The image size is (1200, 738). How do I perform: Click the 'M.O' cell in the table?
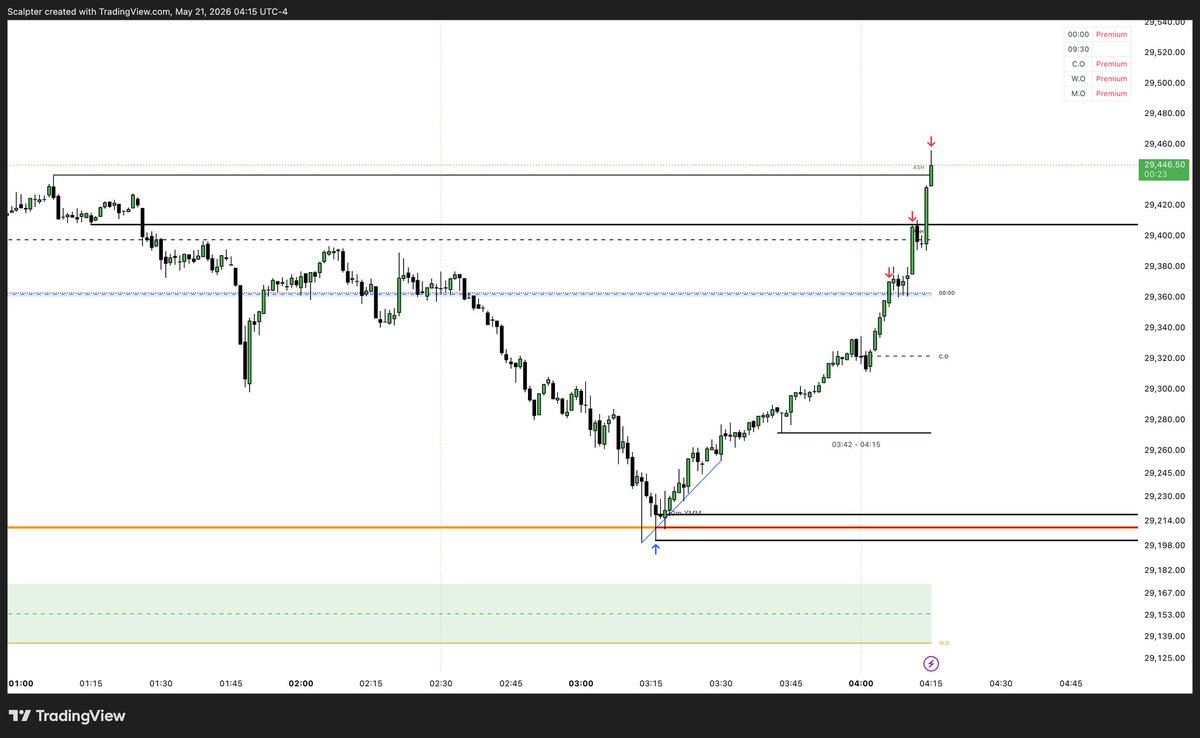[x=1078, y=94]
